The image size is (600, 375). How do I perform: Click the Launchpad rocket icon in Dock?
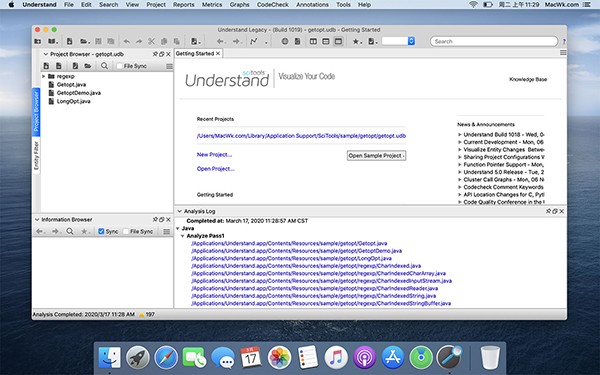pyautogui.click(x=138, y=357)
